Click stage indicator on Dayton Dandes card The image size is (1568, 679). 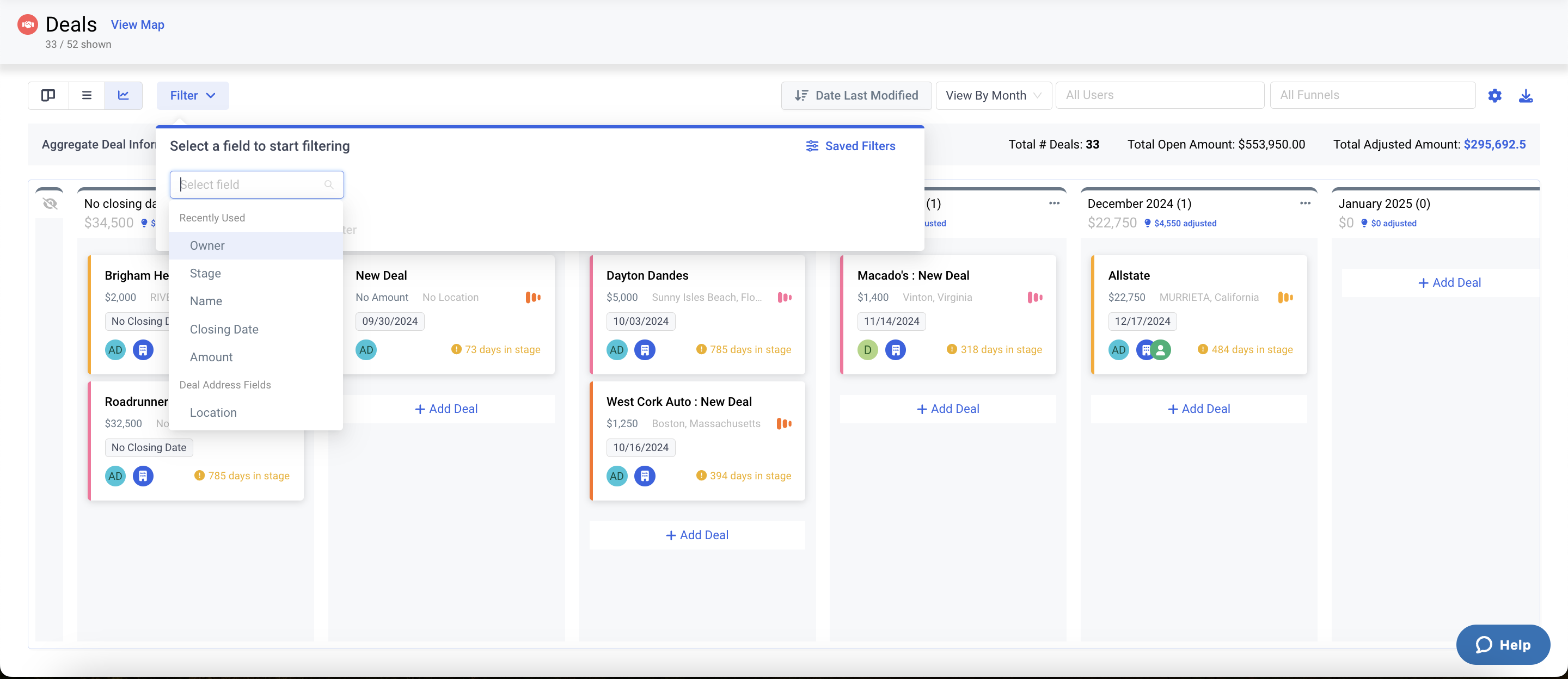[x=784, y=298]
